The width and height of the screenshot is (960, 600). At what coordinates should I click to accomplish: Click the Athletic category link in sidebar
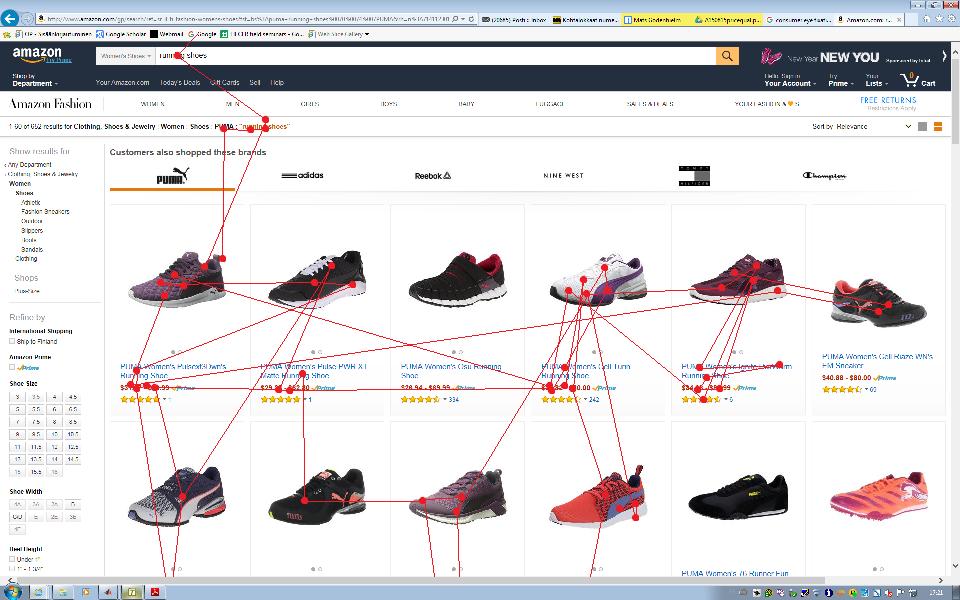[x=31, y=203]
